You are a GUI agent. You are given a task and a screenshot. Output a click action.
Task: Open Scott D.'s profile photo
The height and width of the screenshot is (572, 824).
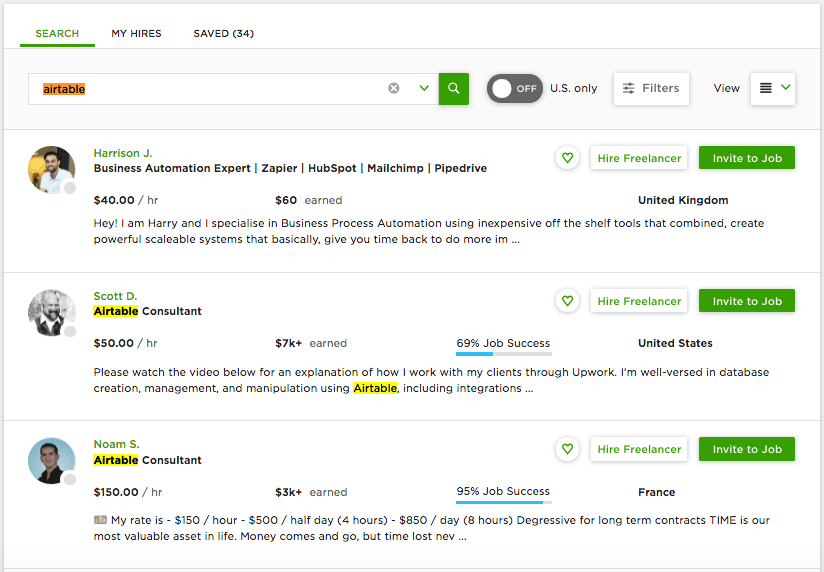pos(51,313)
